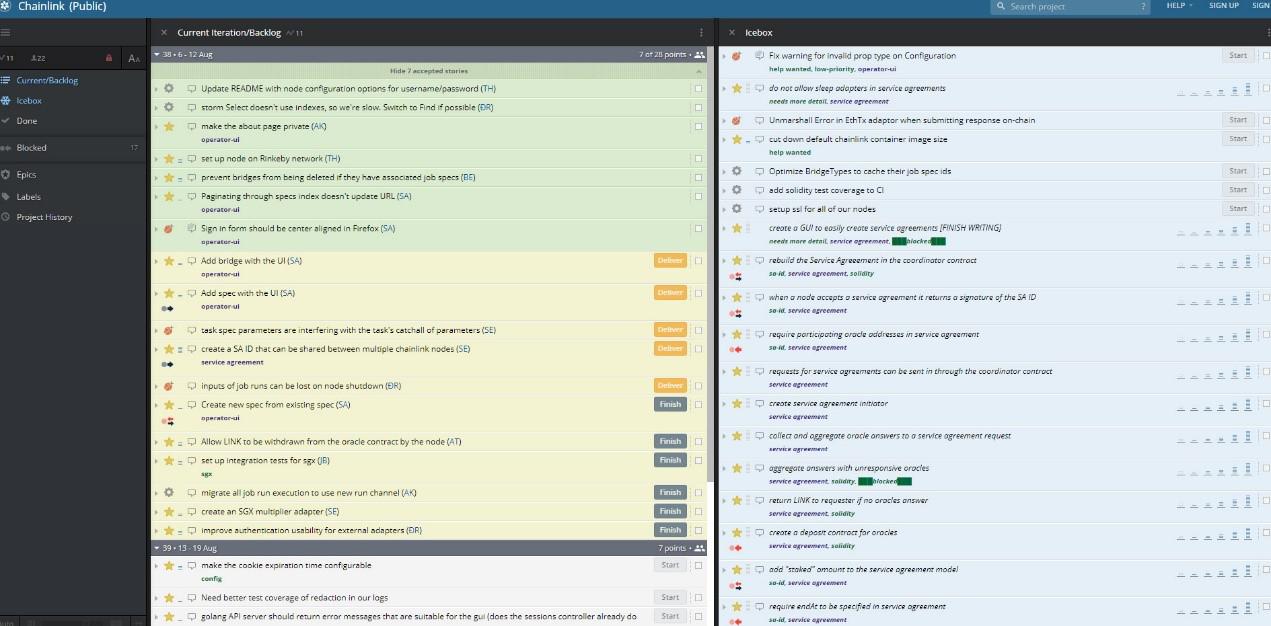
Task: Start 'Optimize BridgeTypes to cache' story
Action: pyautogui.click(x=1238, y=171)
